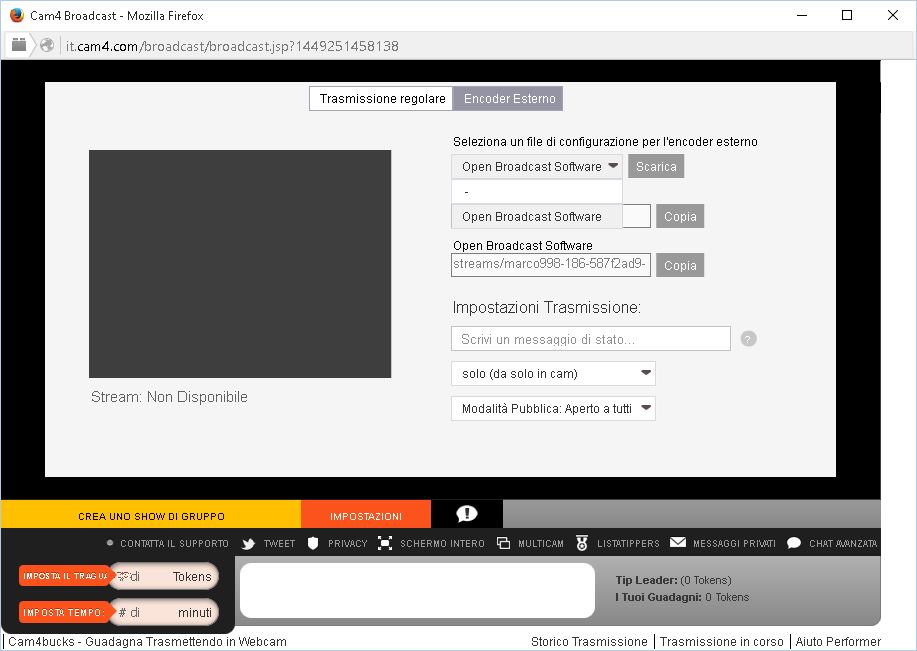Click the status message help question icon
Viewport: 917px width, 651px height.
749,339
